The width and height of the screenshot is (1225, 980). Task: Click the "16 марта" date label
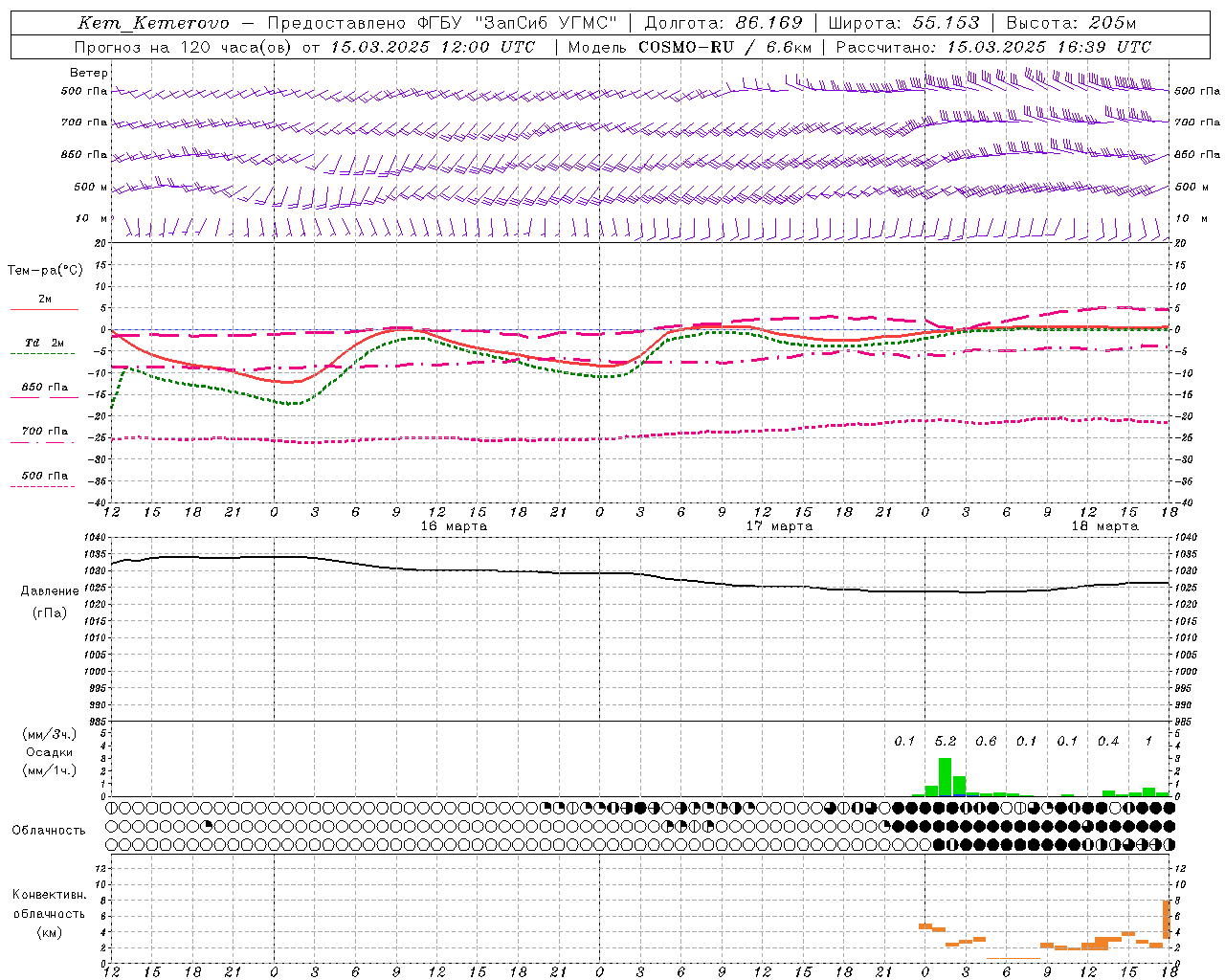(x=454, y=526)
